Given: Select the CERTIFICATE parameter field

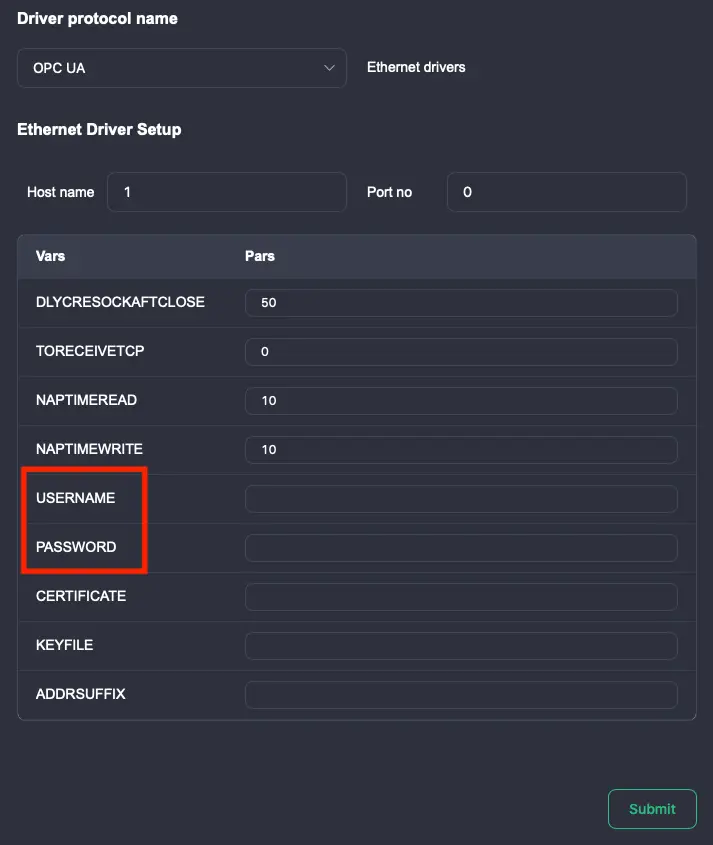Looking at the screenshot, I should click(461, 597).
